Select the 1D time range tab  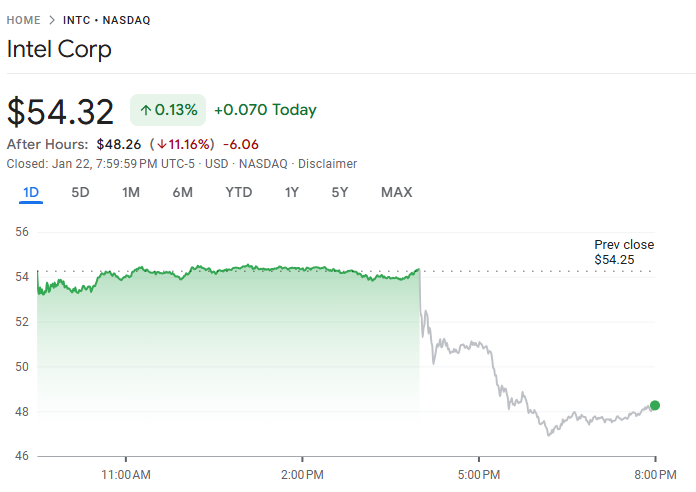30,192
